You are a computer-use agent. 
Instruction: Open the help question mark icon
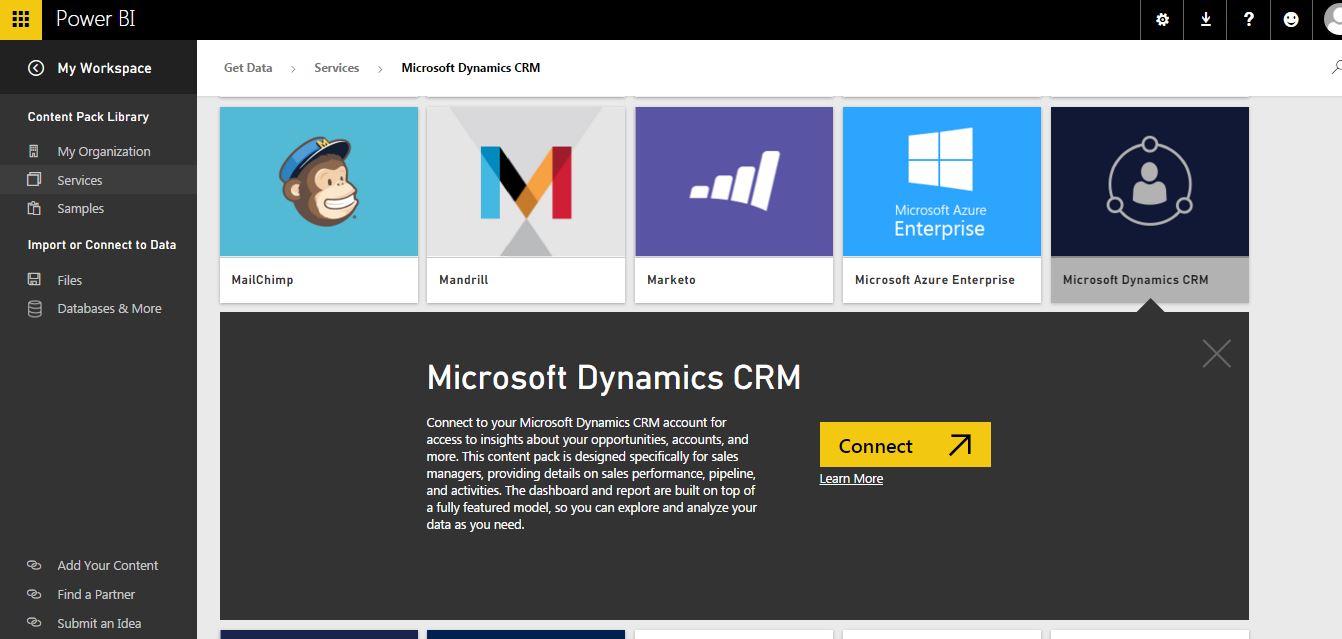[1249, 19]
